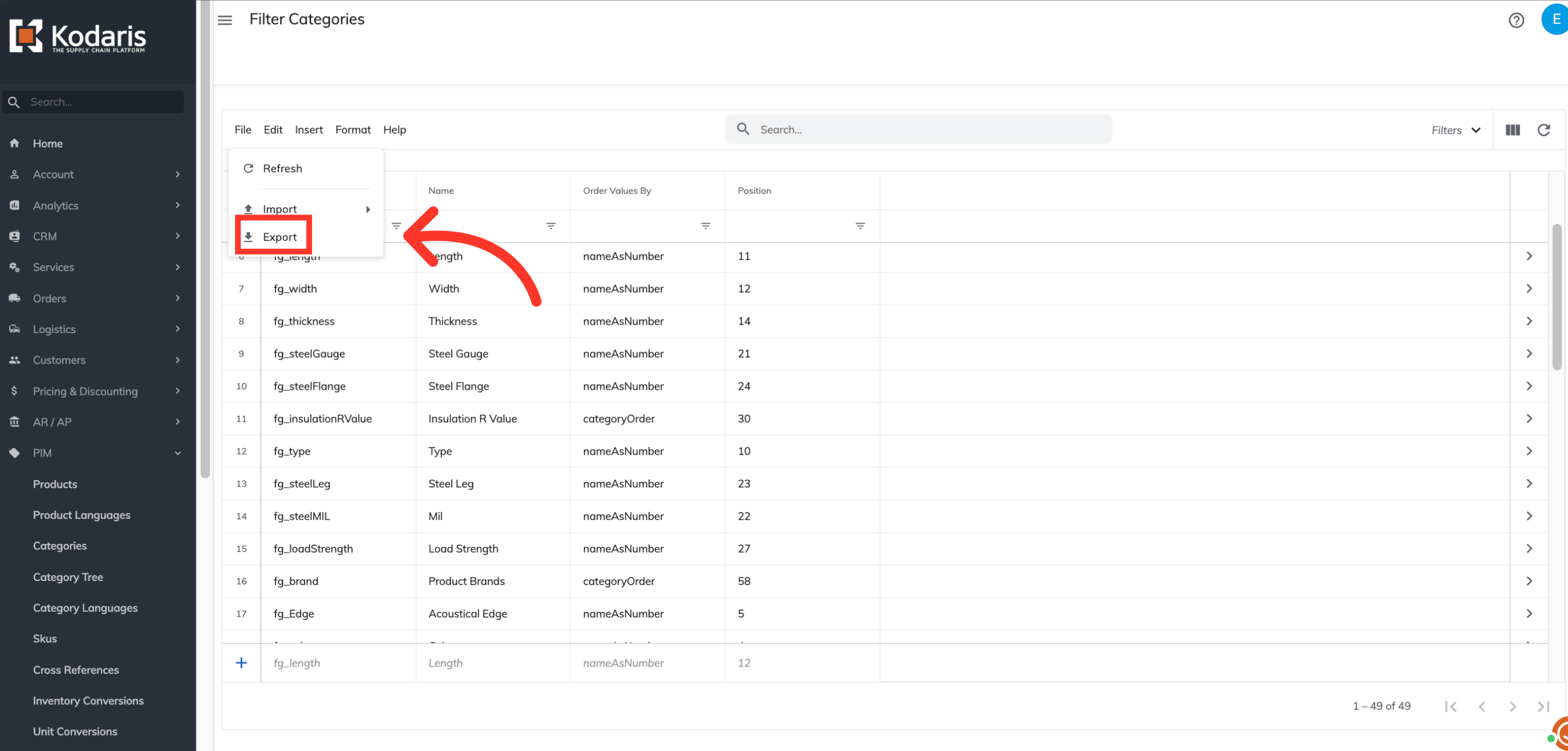Go to Products in the sidebar
1568x751 pixels.
(55, 484)
